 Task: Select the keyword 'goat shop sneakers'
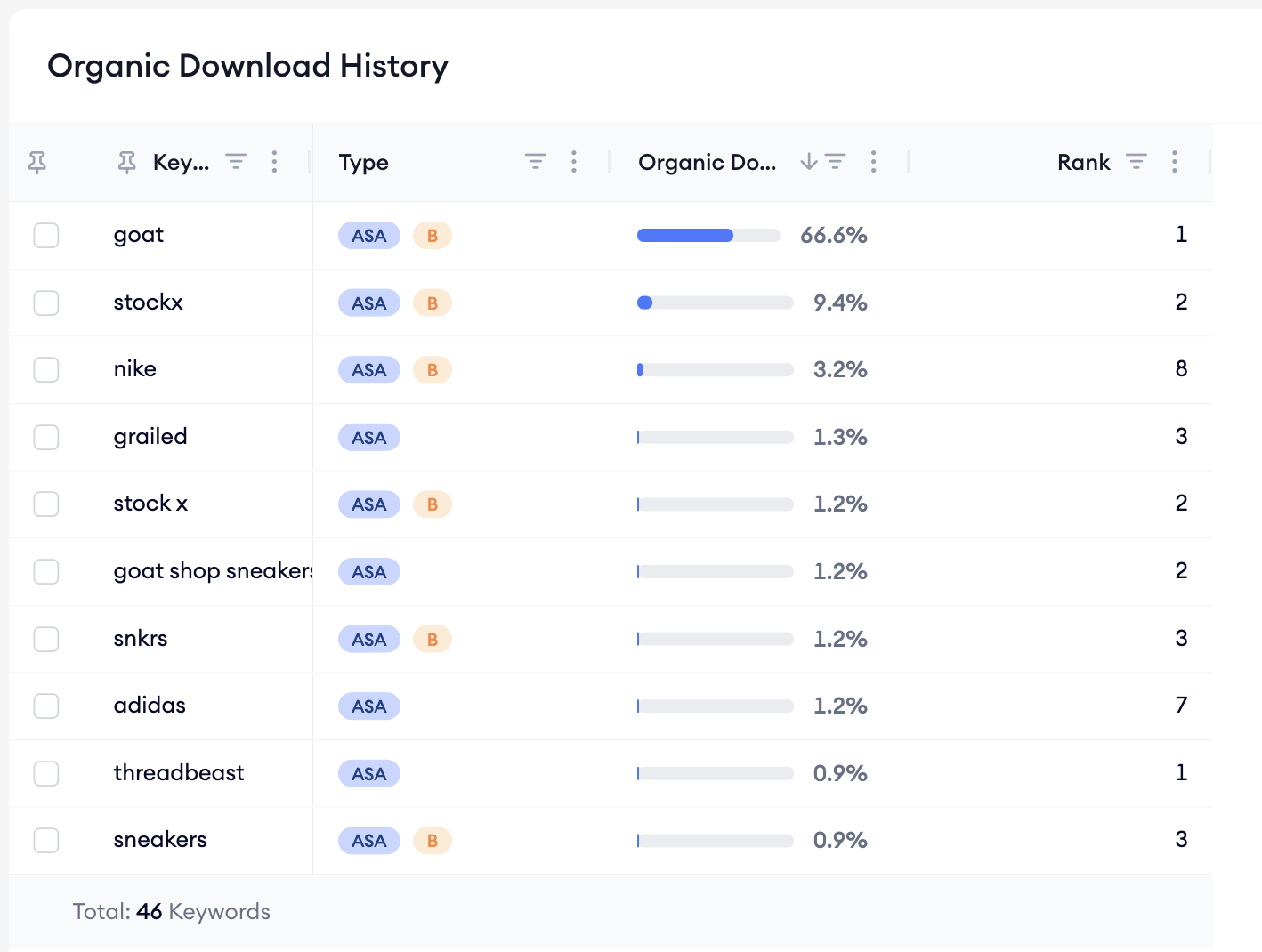[214, 571]
